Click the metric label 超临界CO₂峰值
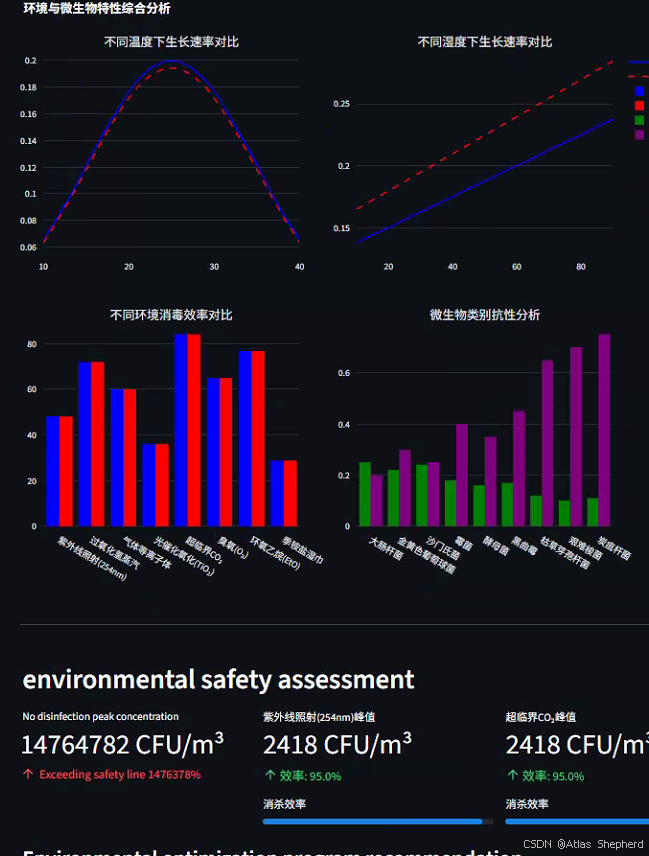 540,717
